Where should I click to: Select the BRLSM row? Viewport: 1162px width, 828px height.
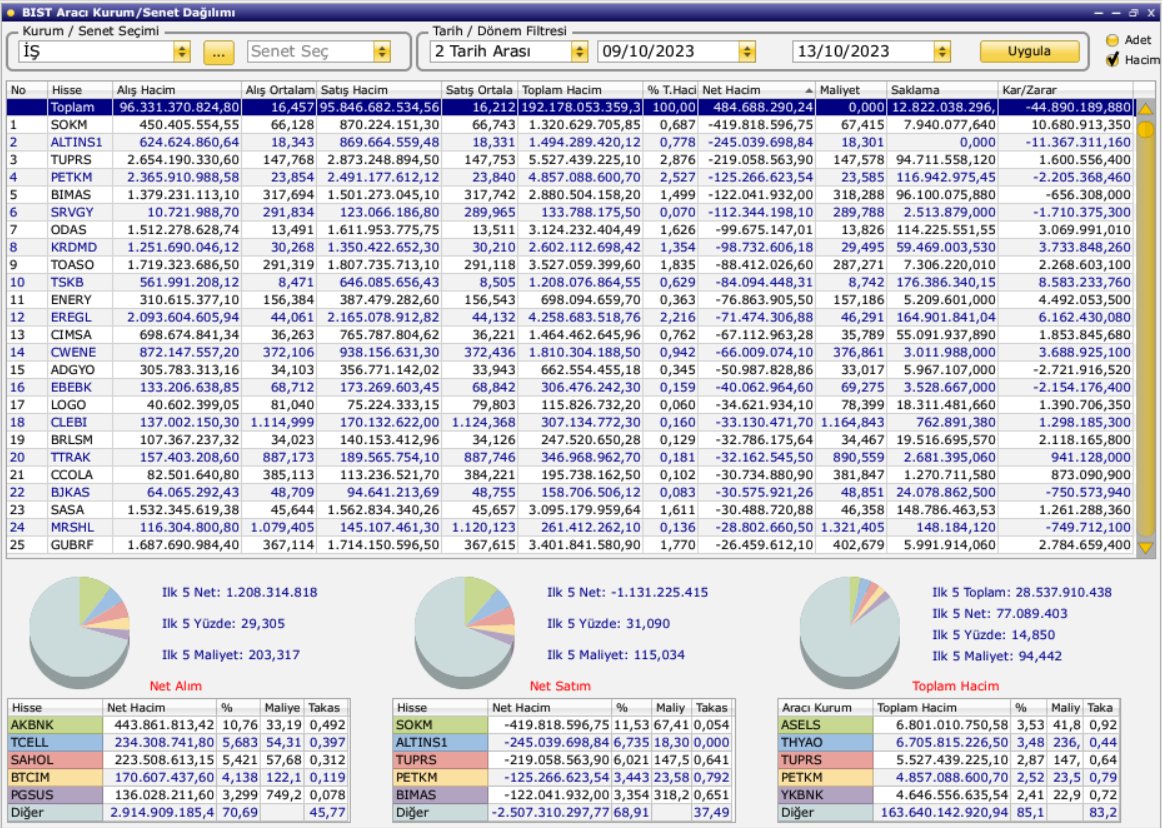(x=570, y=440)
